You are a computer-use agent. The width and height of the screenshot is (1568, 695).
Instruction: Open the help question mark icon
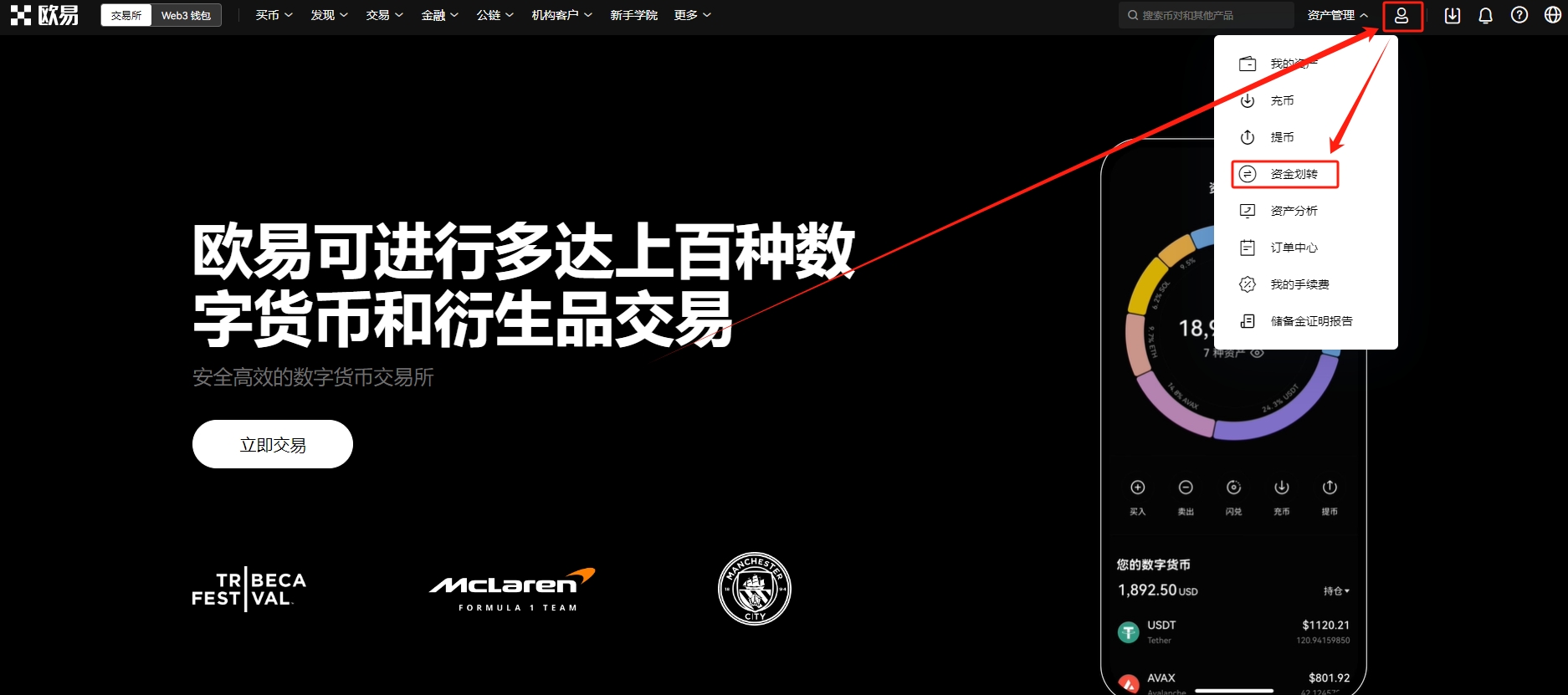pyautogui.click(x=1519, y=15)
